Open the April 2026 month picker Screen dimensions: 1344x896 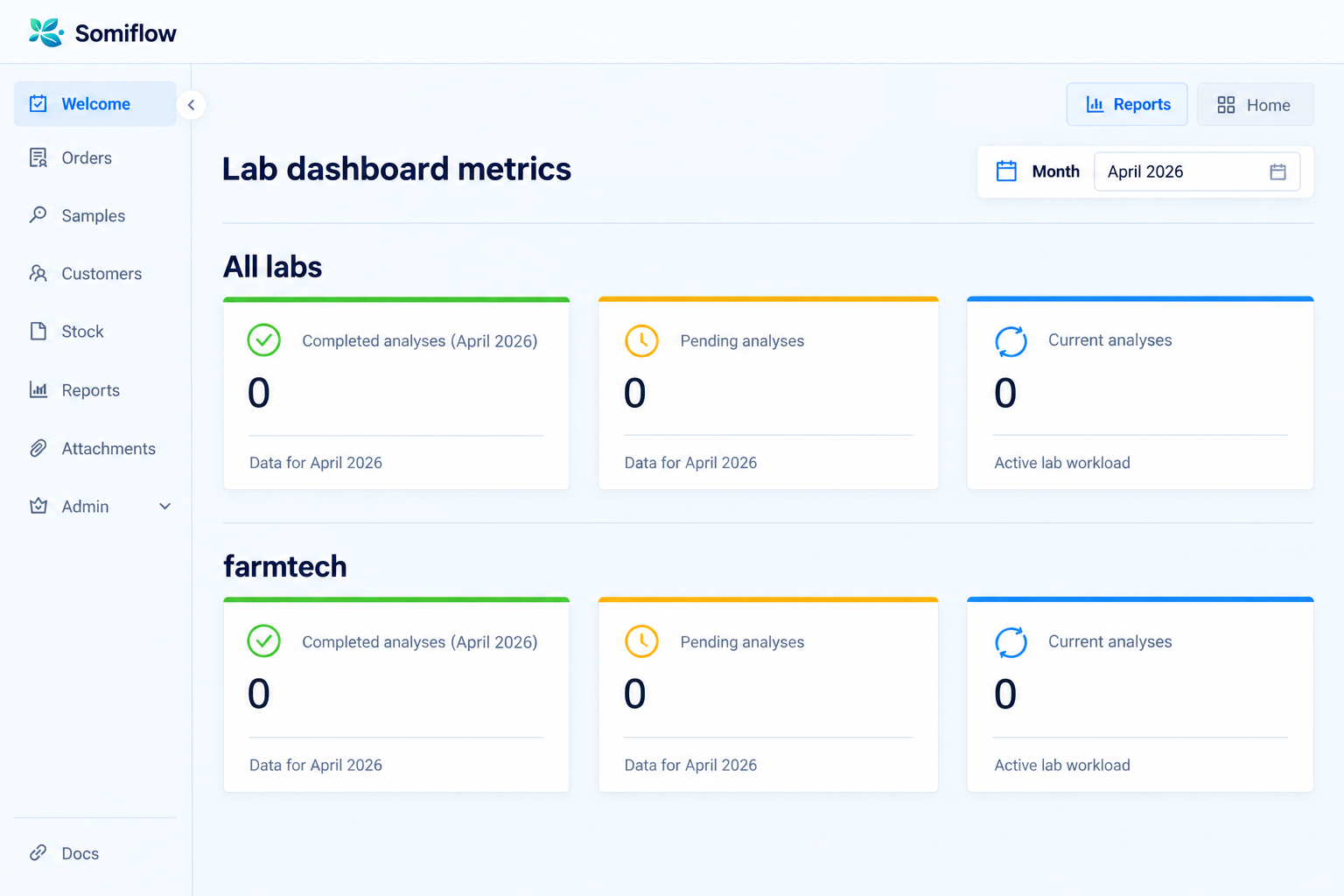[1196, 171]
